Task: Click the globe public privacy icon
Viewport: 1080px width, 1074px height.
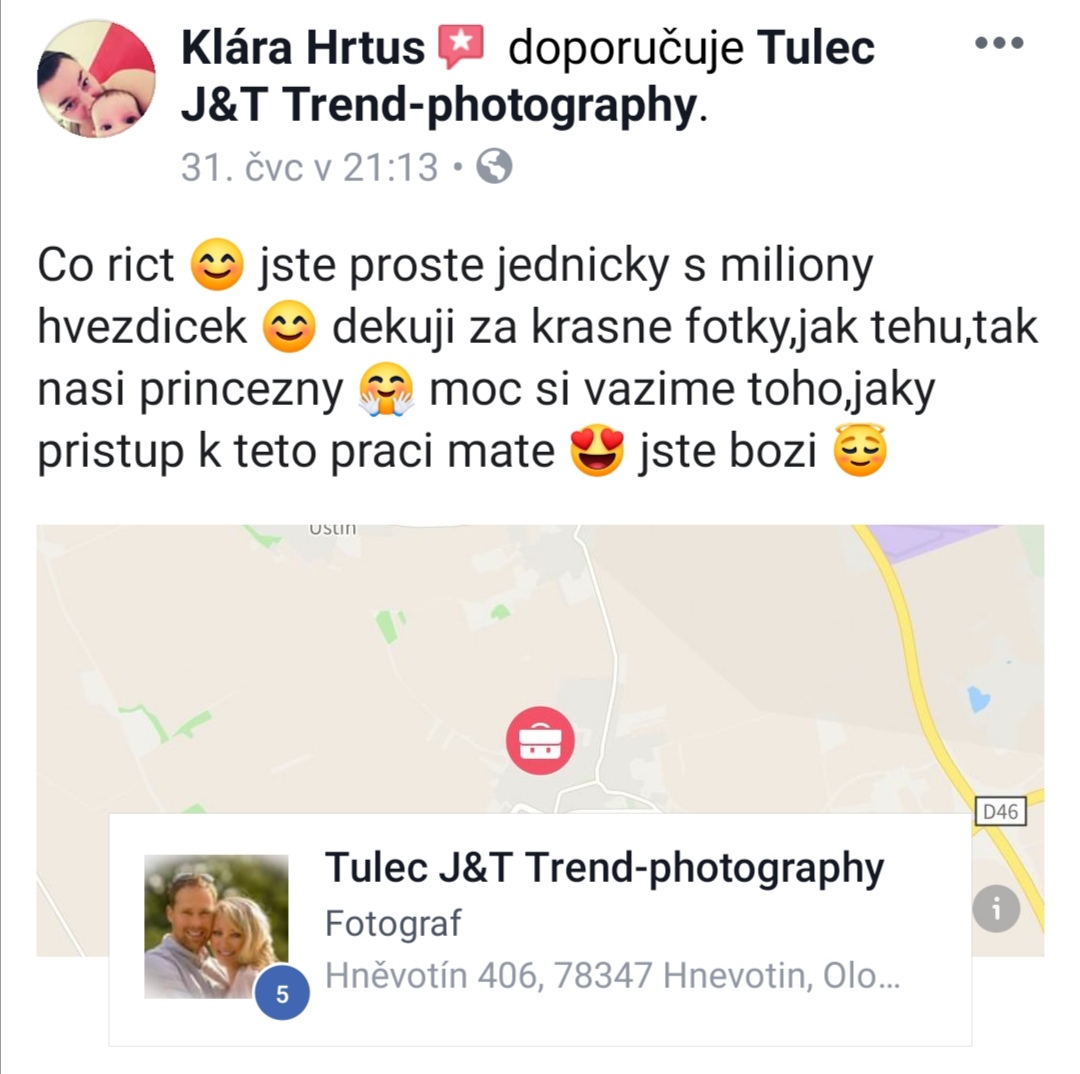Action: (495, 167)
